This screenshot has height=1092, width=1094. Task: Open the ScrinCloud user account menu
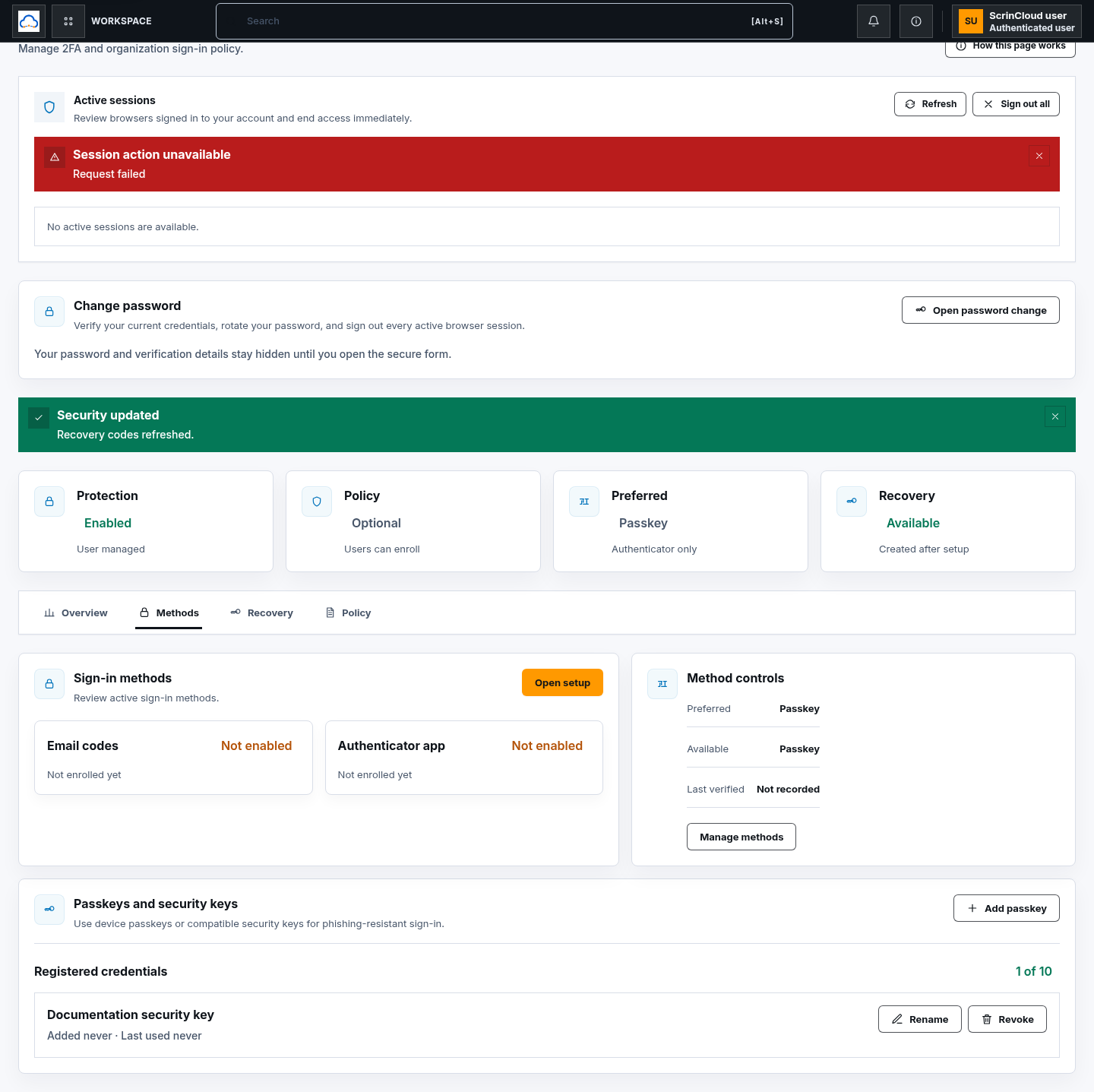click(x=1017, y=21)
